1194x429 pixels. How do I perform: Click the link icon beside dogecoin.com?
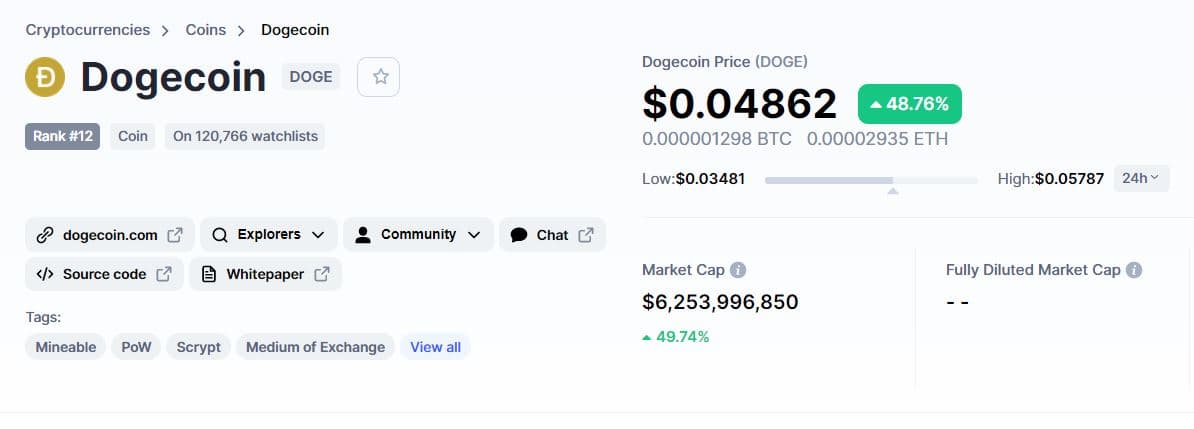[44, 235]
